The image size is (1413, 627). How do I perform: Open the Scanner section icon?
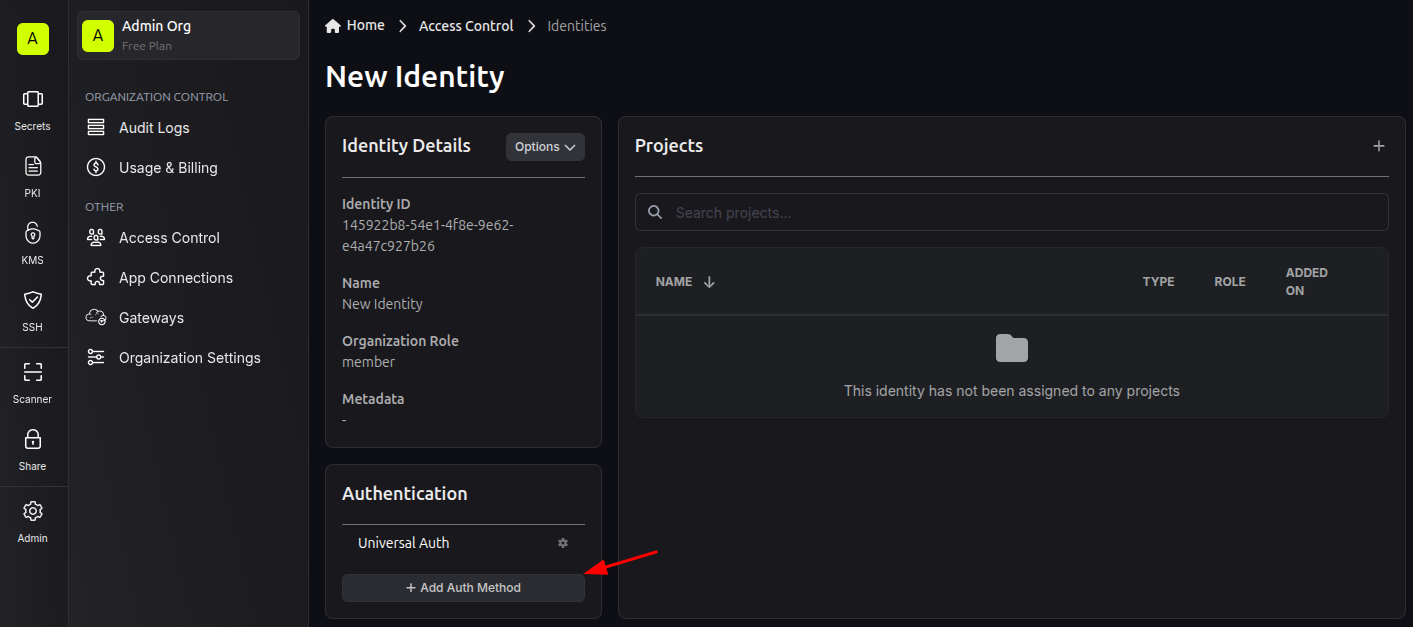coord(33,372)
